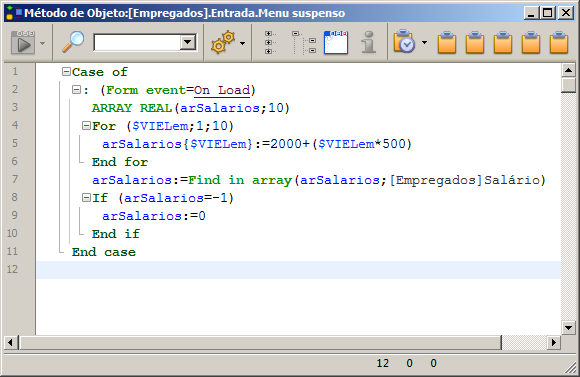The height and width of the screenshot is (377, 580).
Task: Click the collapse all blocks tree icon
Action: click(304, 43)
